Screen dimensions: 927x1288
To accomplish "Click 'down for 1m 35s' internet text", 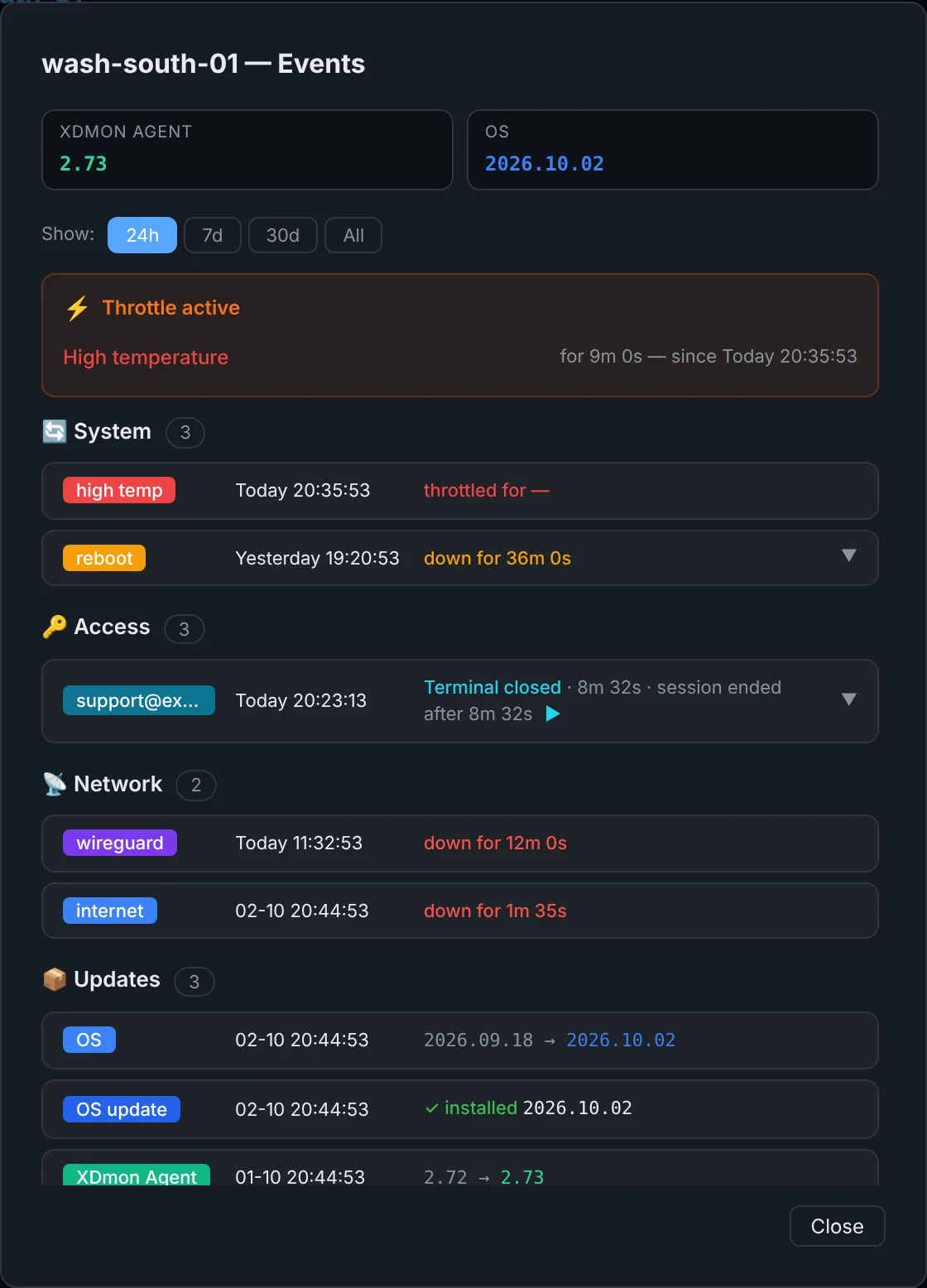I will 495,911.
